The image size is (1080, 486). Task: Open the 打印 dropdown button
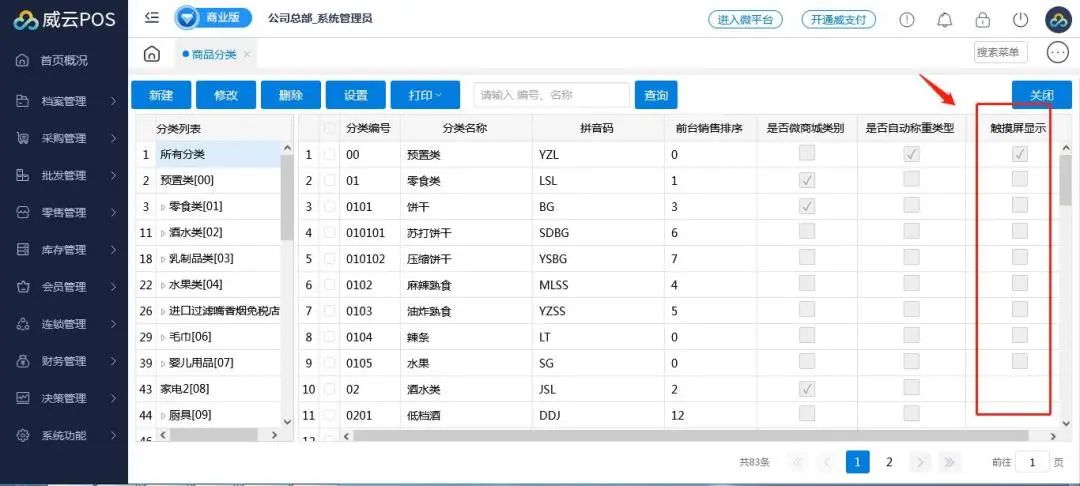point(425,95)
